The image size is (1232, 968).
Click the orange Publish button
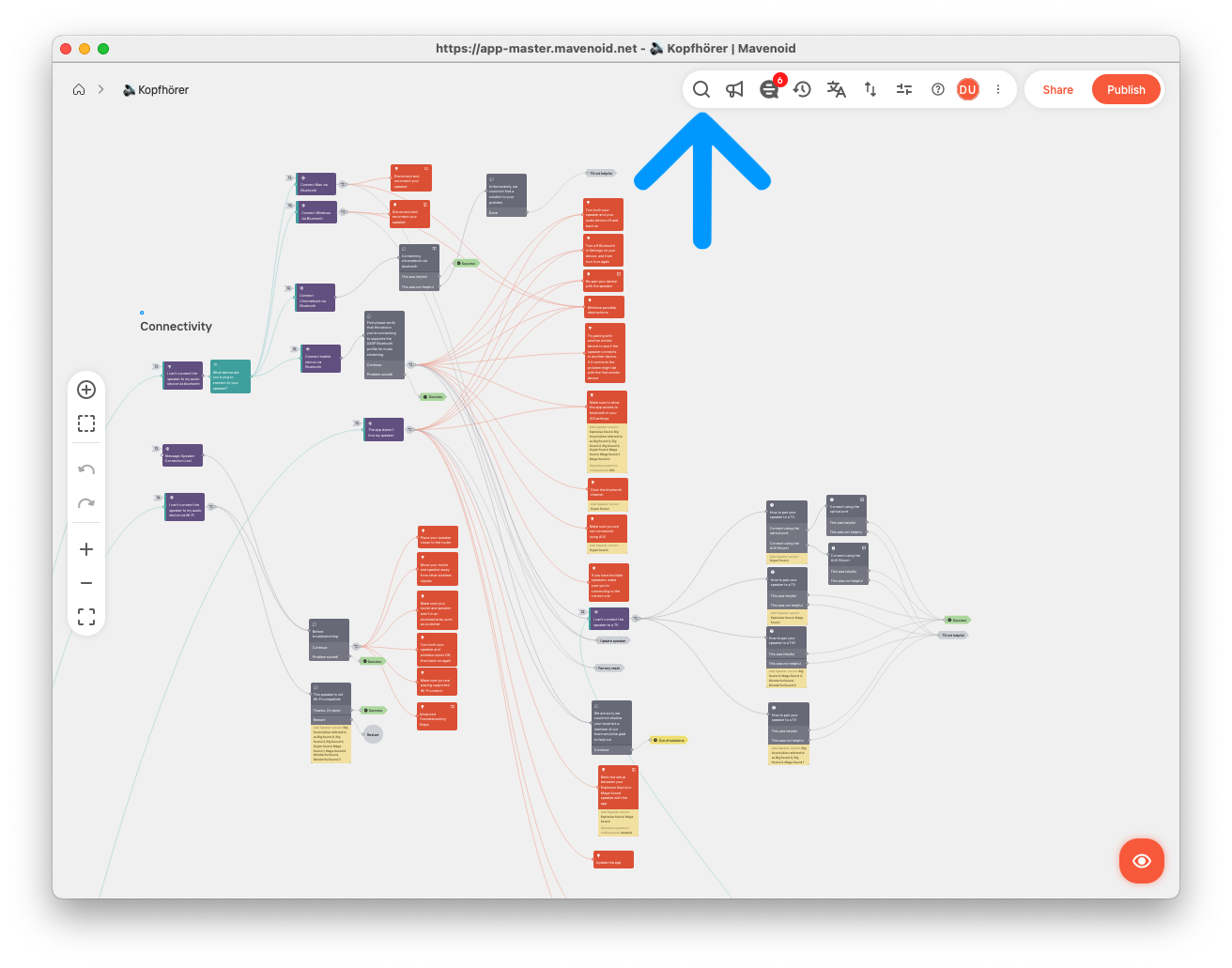(x=1126, y=89)
